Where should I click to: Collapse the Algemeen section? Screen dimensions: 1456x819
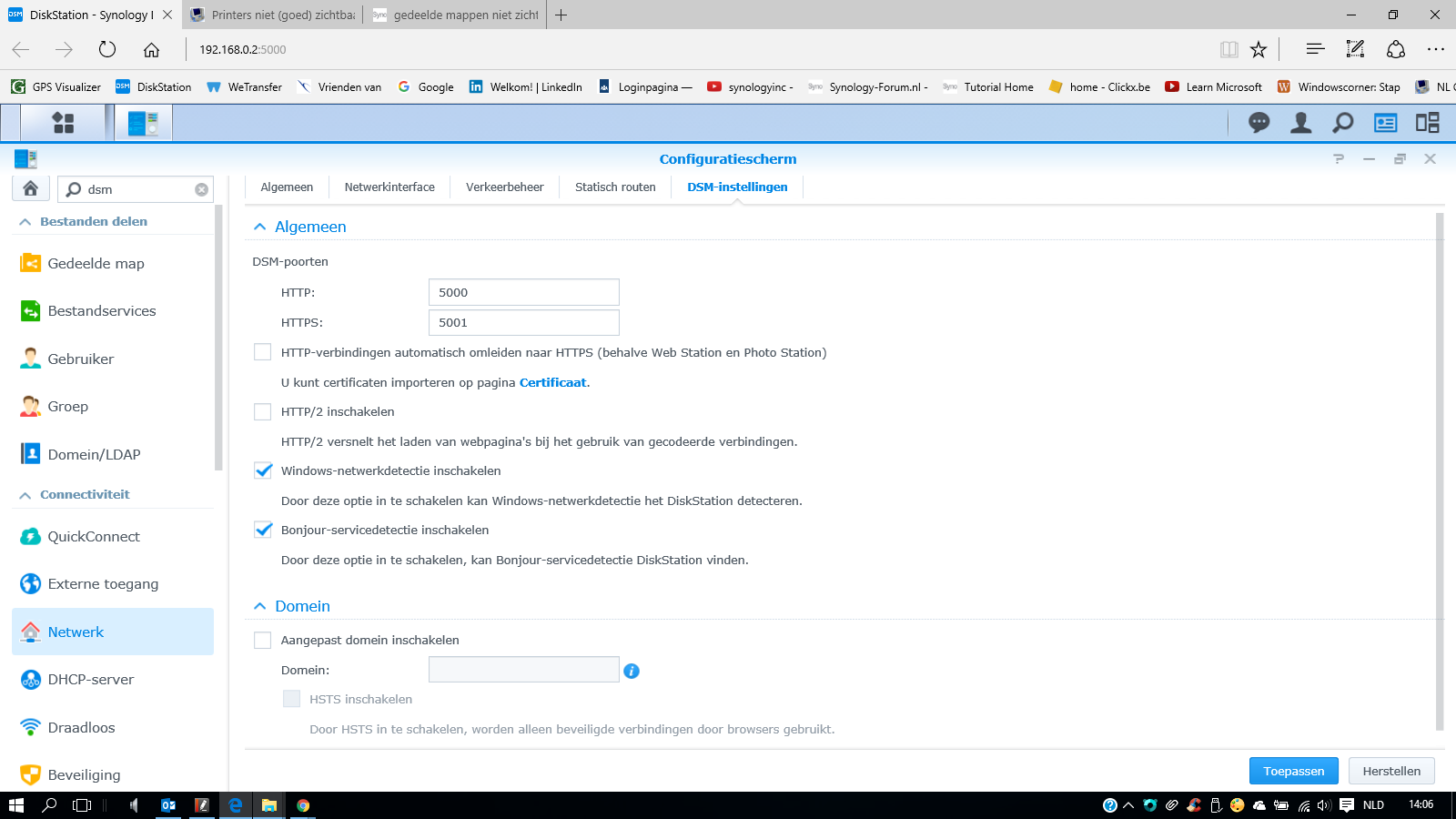pyautogui.click(x=260, y=227)
